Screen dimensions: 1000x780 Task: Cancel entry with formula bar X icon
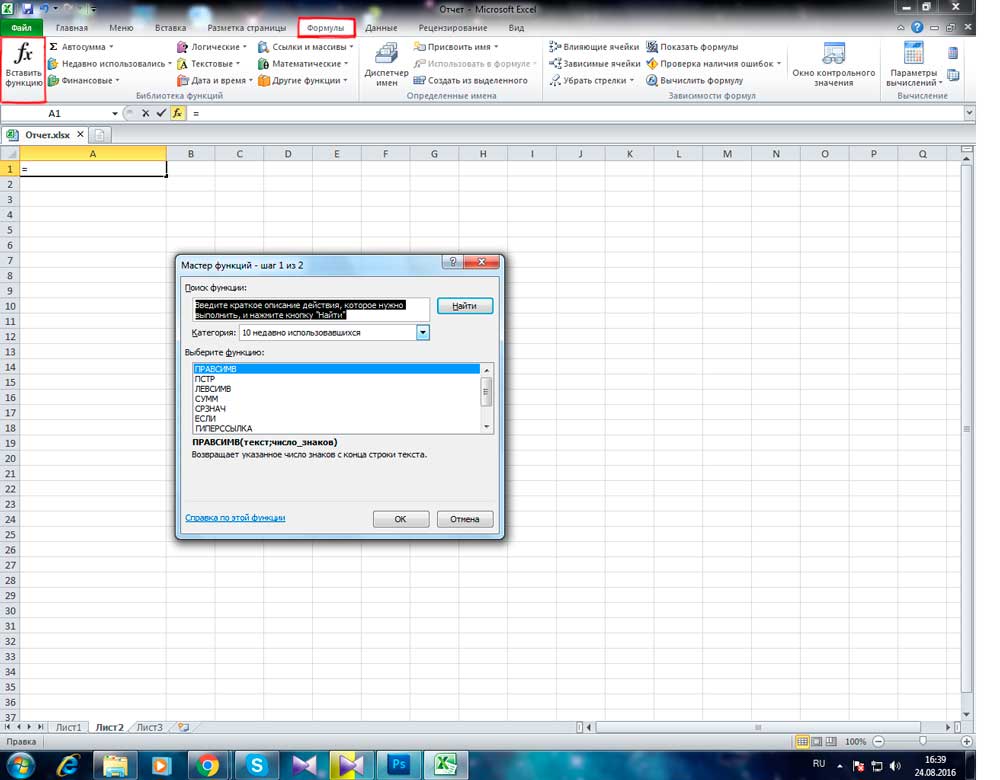tap(146, 114)
